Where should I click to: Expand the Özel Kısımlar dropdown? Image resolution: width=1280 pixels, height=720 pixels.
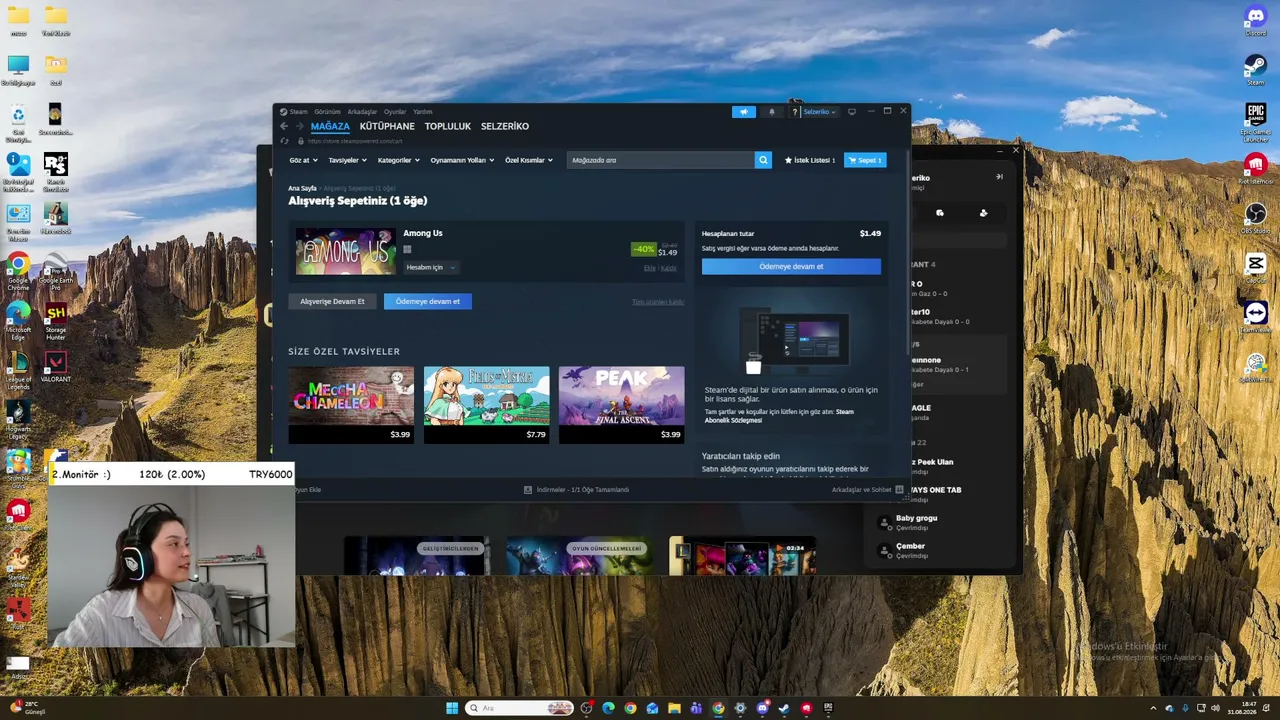pyautogui.click(x=529, y=160)
